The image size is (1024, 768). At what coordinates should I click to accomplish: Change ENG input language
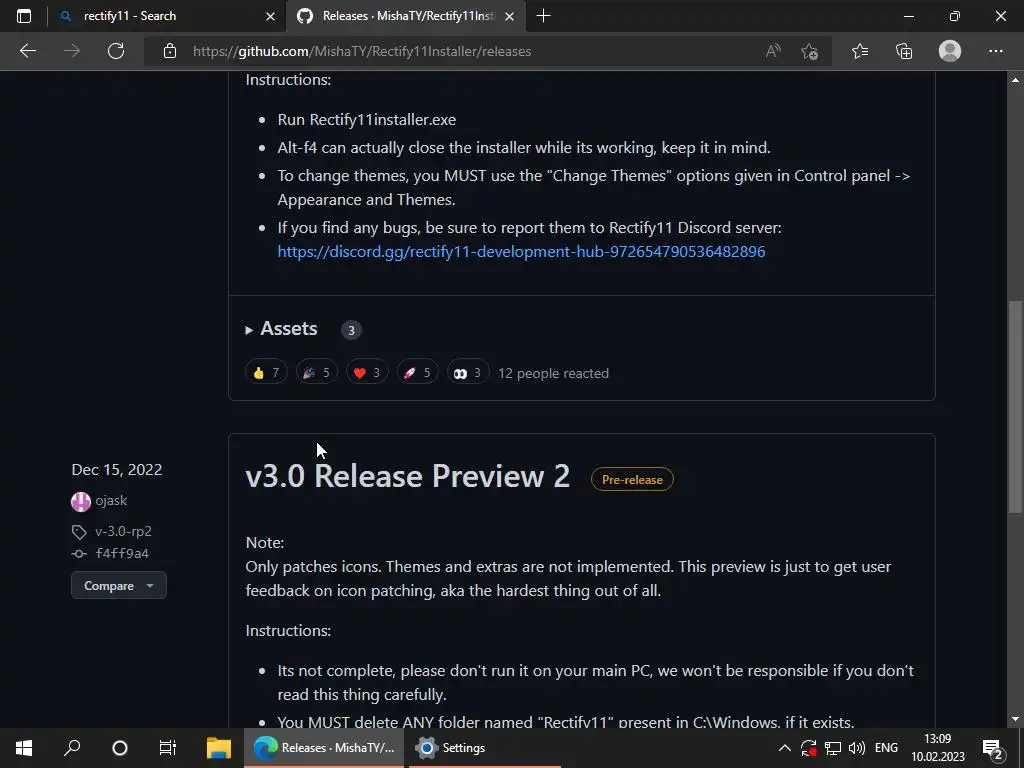coord(886,748)
